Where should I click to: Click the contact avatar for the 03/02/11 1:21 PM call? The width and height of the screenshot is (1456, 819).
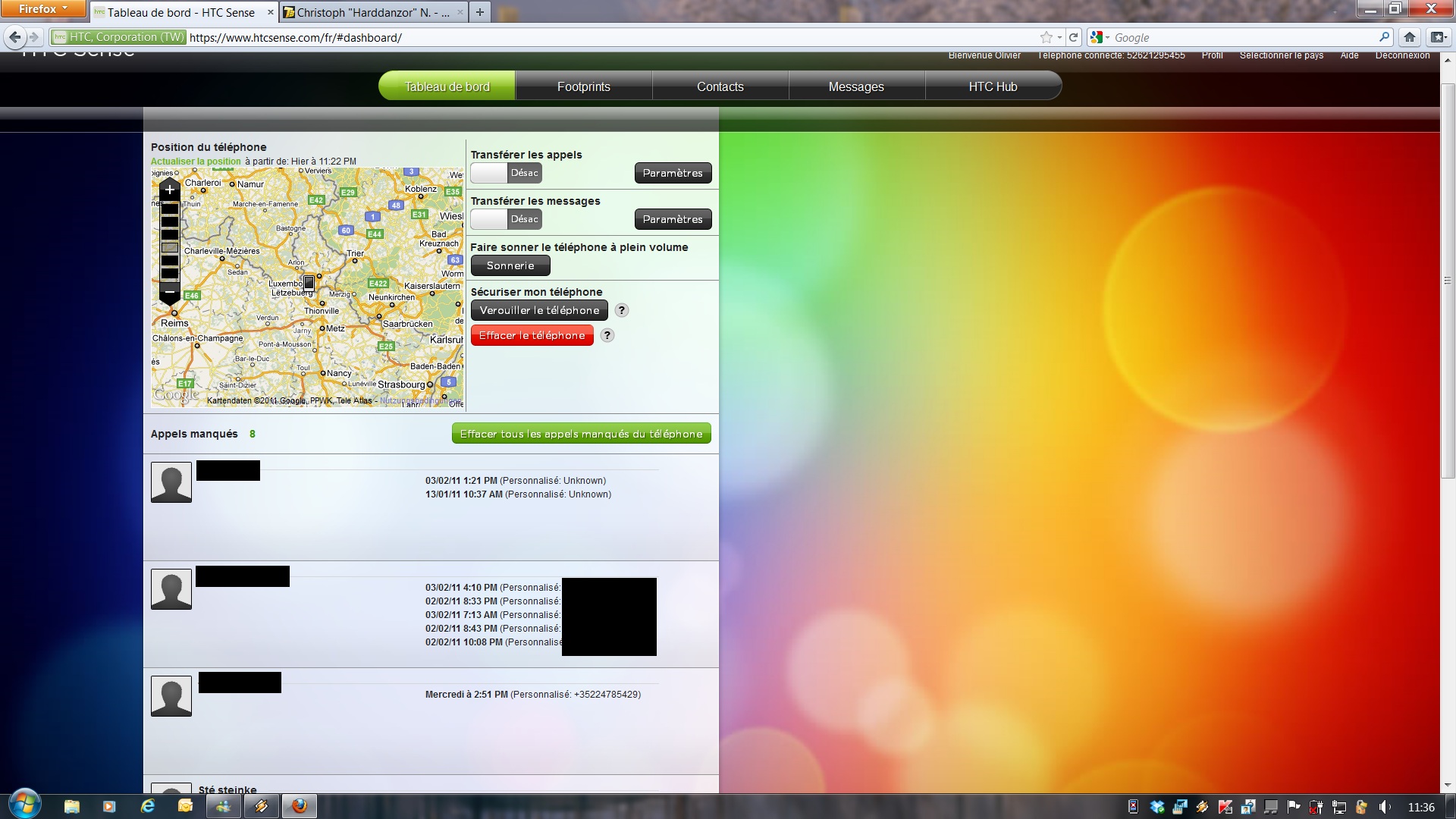click(171, 482)
